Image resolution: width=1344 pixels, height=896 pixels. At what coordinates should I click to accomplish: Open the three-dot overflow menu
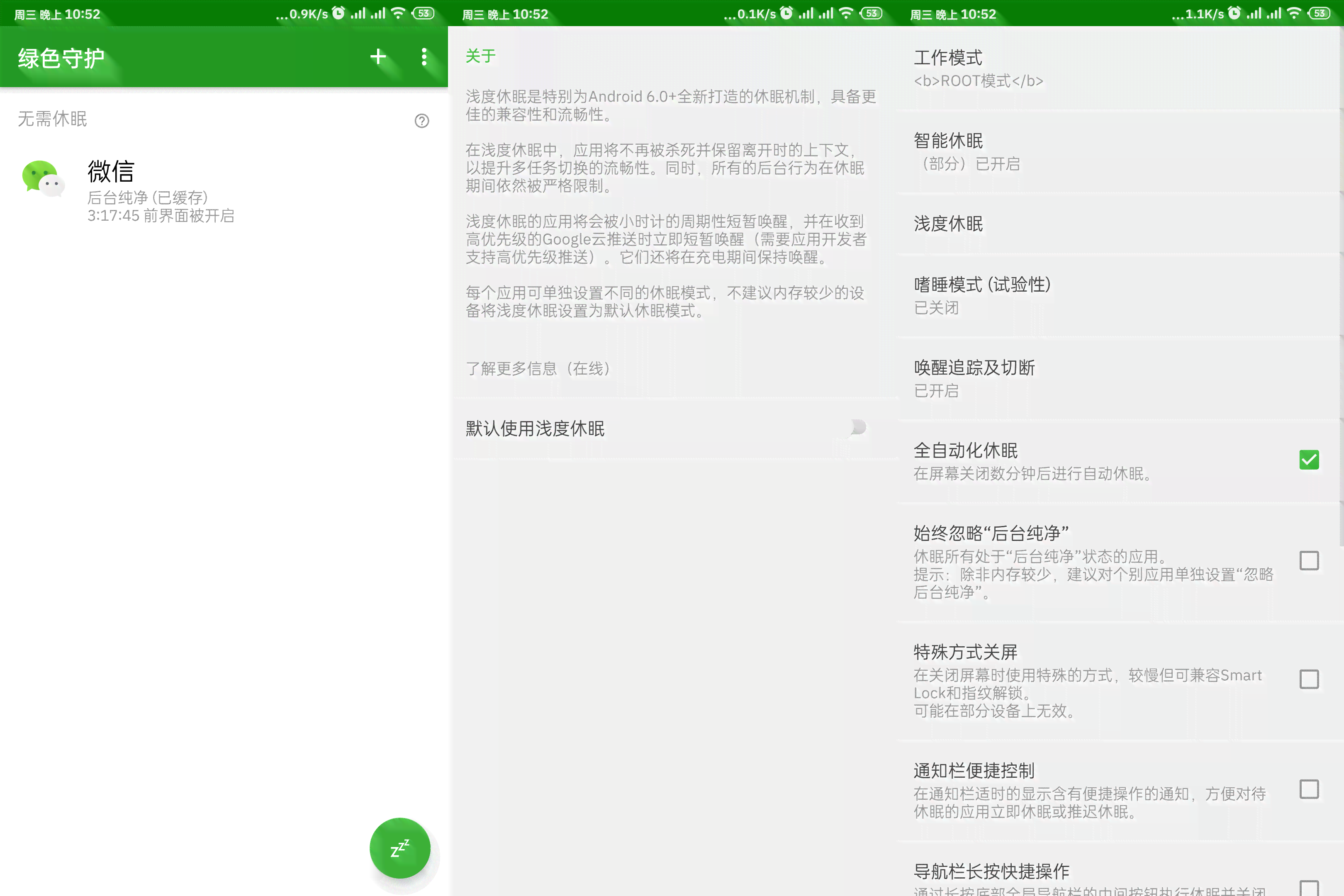point(424,56)
